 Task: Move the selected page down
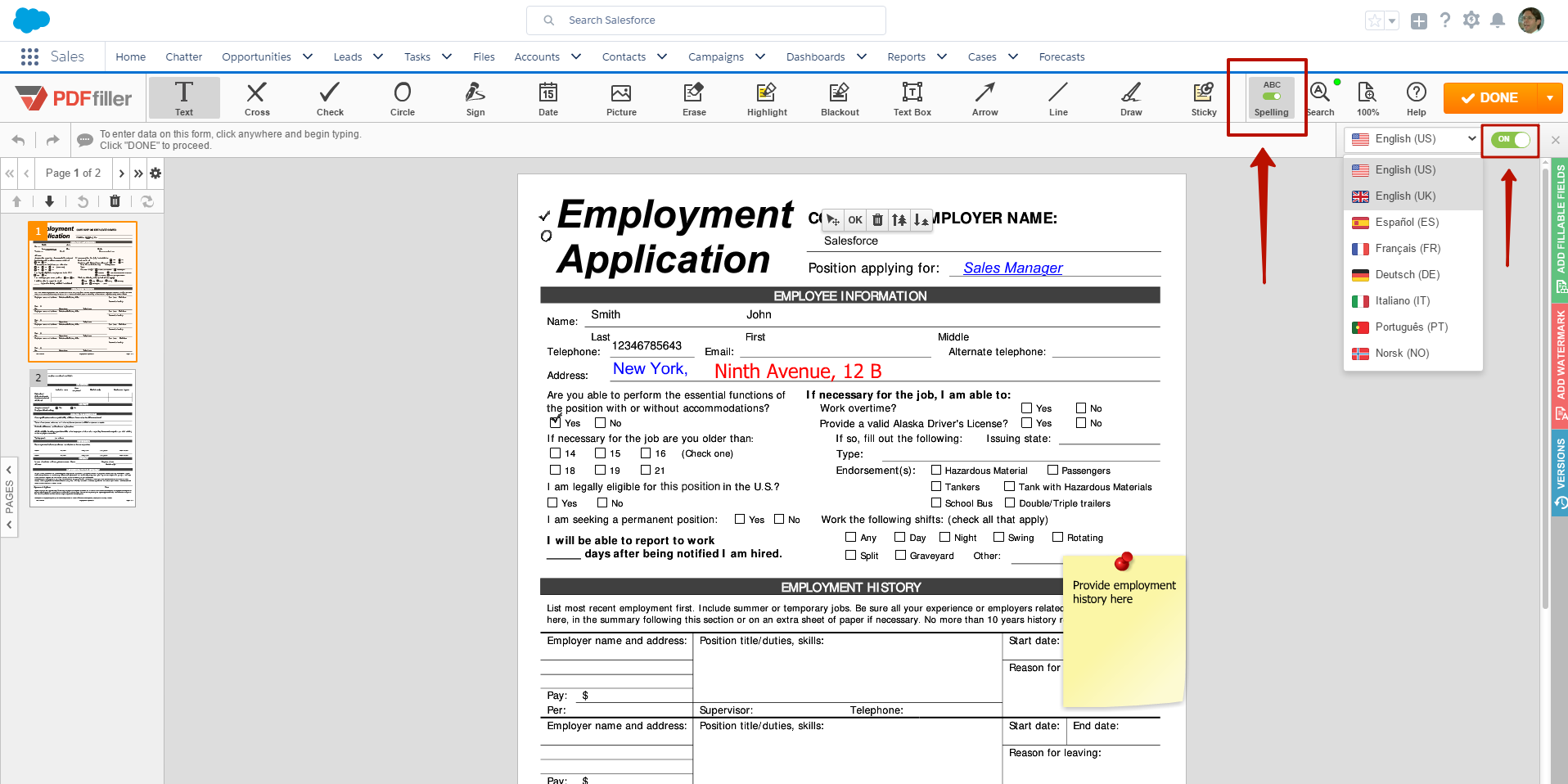49,201
